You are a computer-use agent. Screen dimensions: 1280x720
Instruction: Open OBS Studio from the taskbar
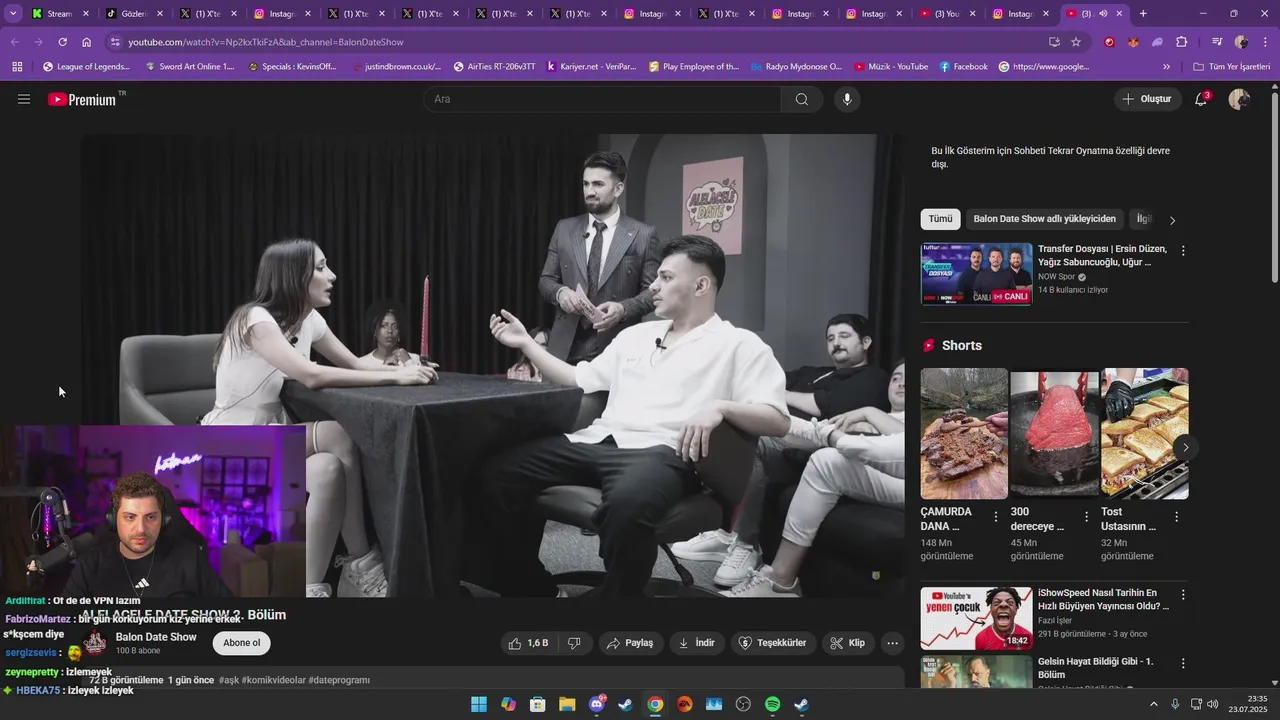click(x=743, y=704)
